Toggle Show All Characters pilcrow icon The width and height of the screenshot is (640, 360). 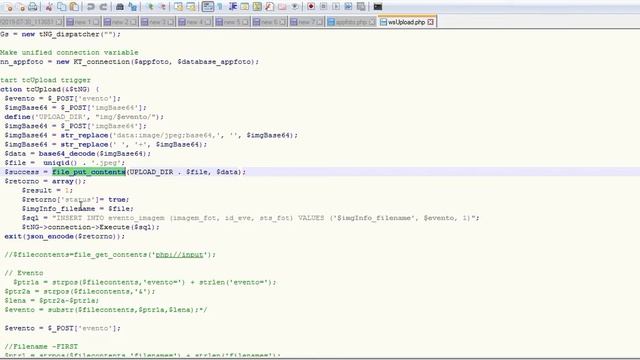pyautogui.click(x=220, y=7)
